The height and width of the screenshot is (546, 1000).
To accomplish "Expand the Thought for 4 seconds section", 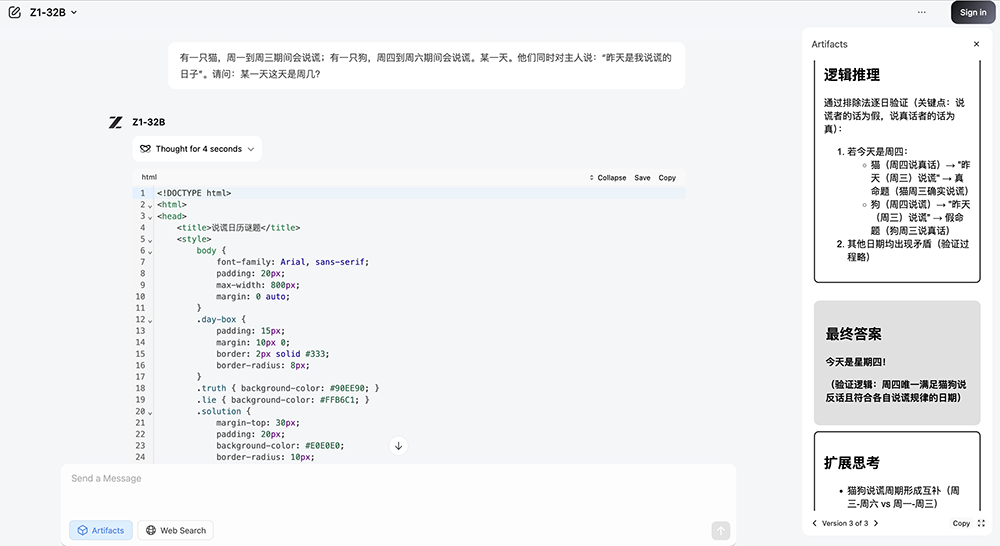I will [x=197, y=149].
